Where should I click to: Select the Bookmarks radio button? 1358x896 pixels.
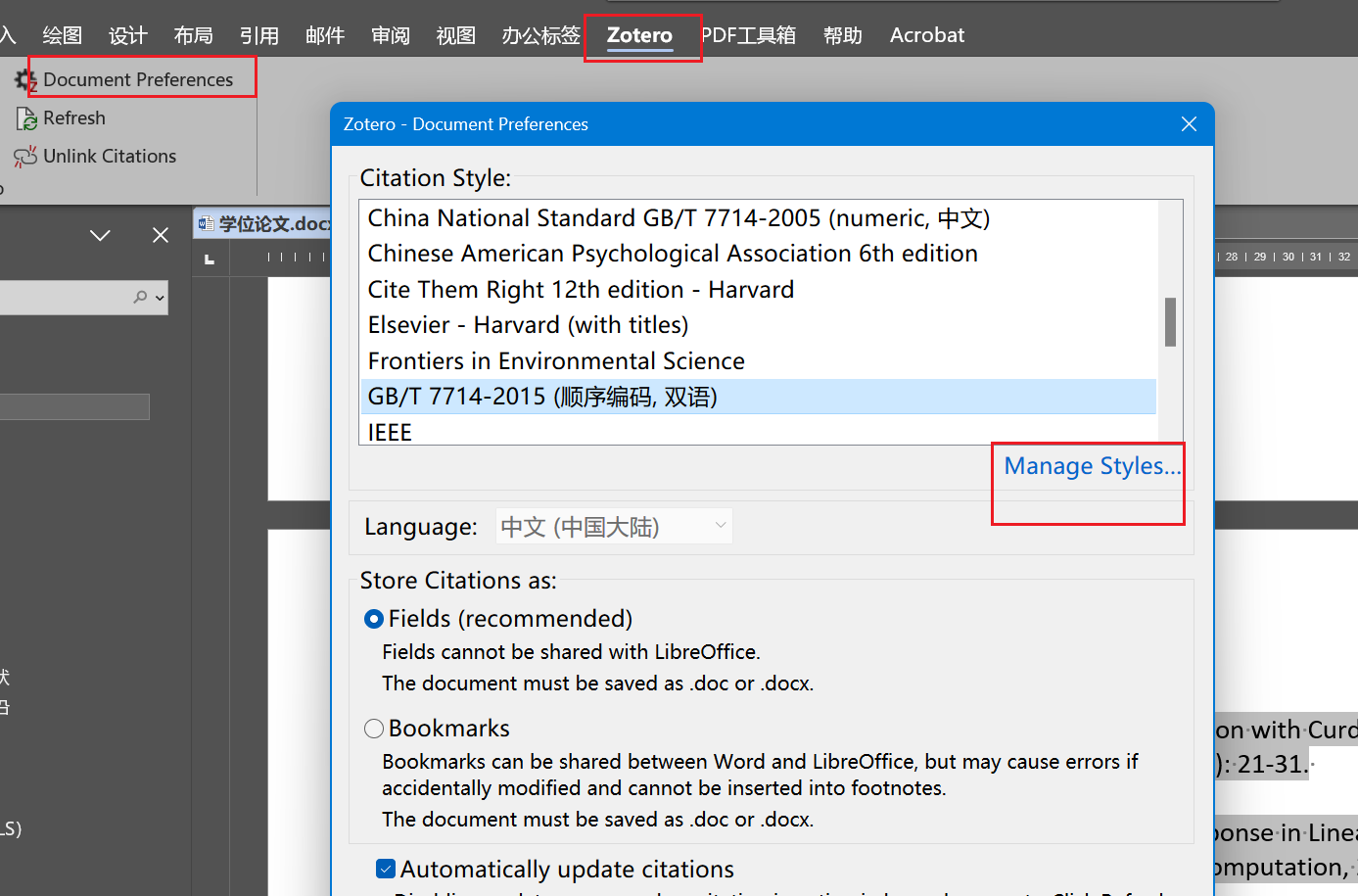click(x=373, y=729)
